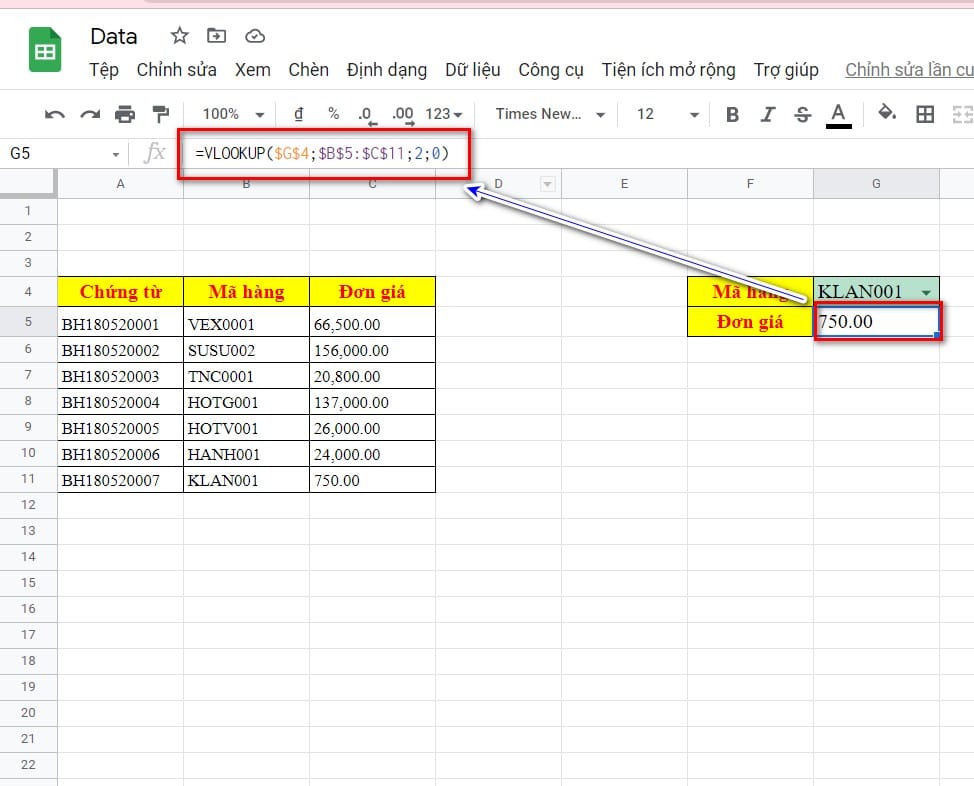Select column A header
The width and height of the screenshot is (974, 786).
(x=121, y=184)
